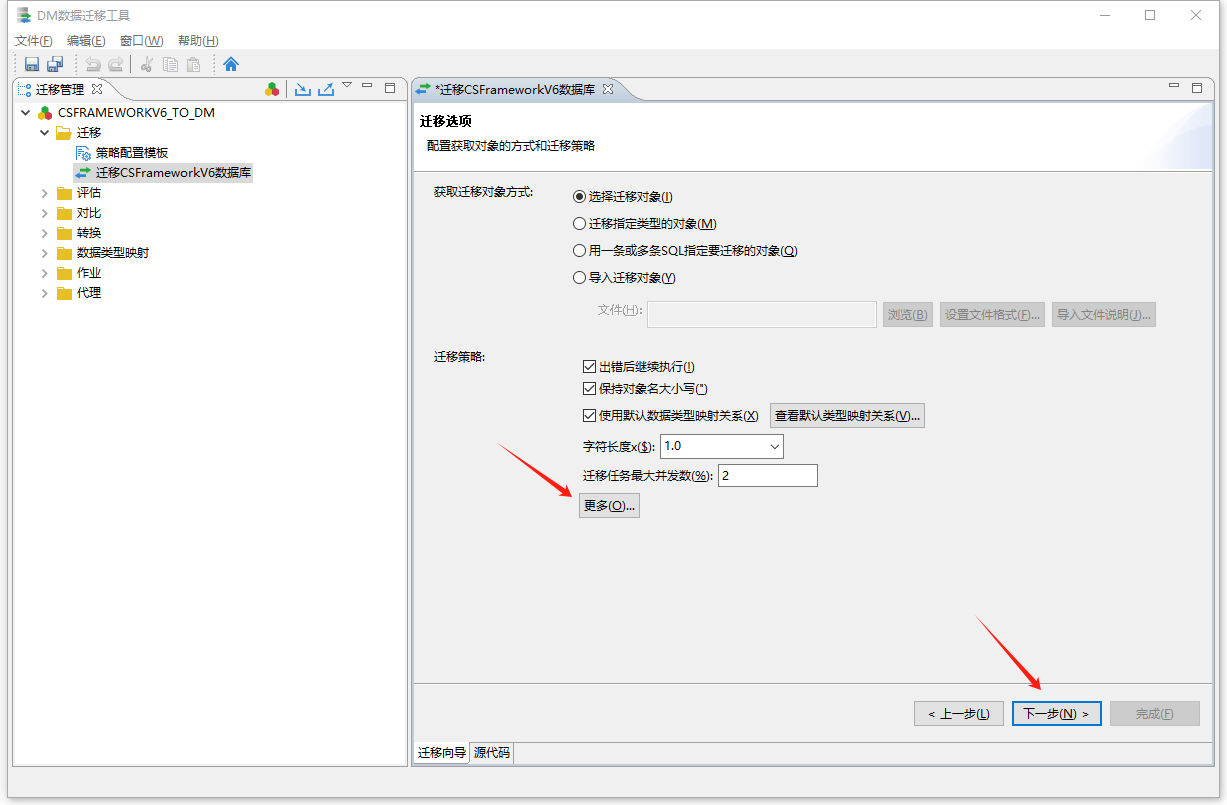Click the 迁移CSFrameworkV6数据库 tree item icon

tap(83, 173)
